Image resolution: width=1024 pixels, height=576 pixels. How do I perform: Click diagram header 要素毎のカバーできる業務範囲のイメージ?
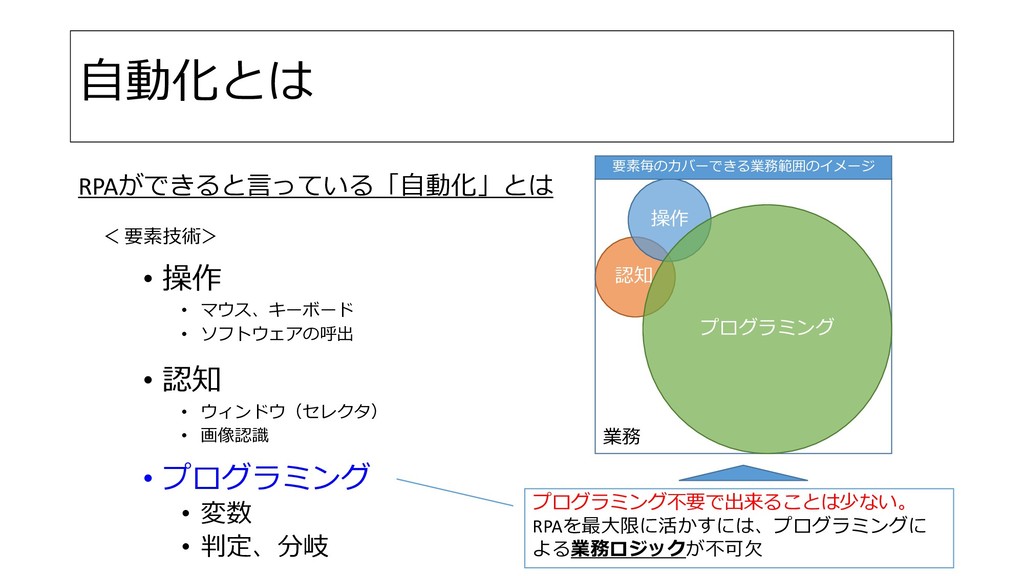point(743,167)
